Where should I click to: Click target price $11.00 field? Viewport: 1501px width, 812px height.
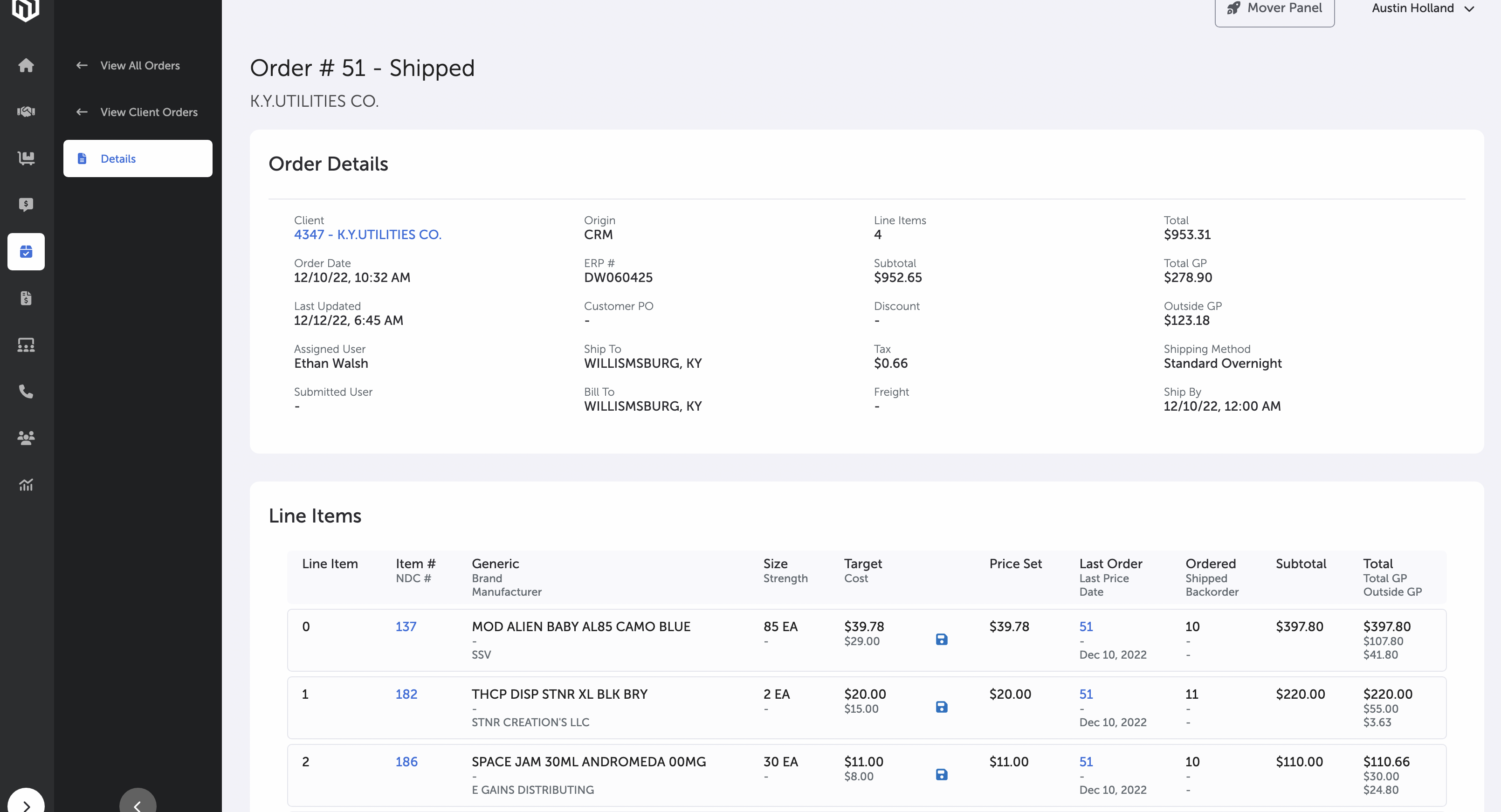(863, 762)
